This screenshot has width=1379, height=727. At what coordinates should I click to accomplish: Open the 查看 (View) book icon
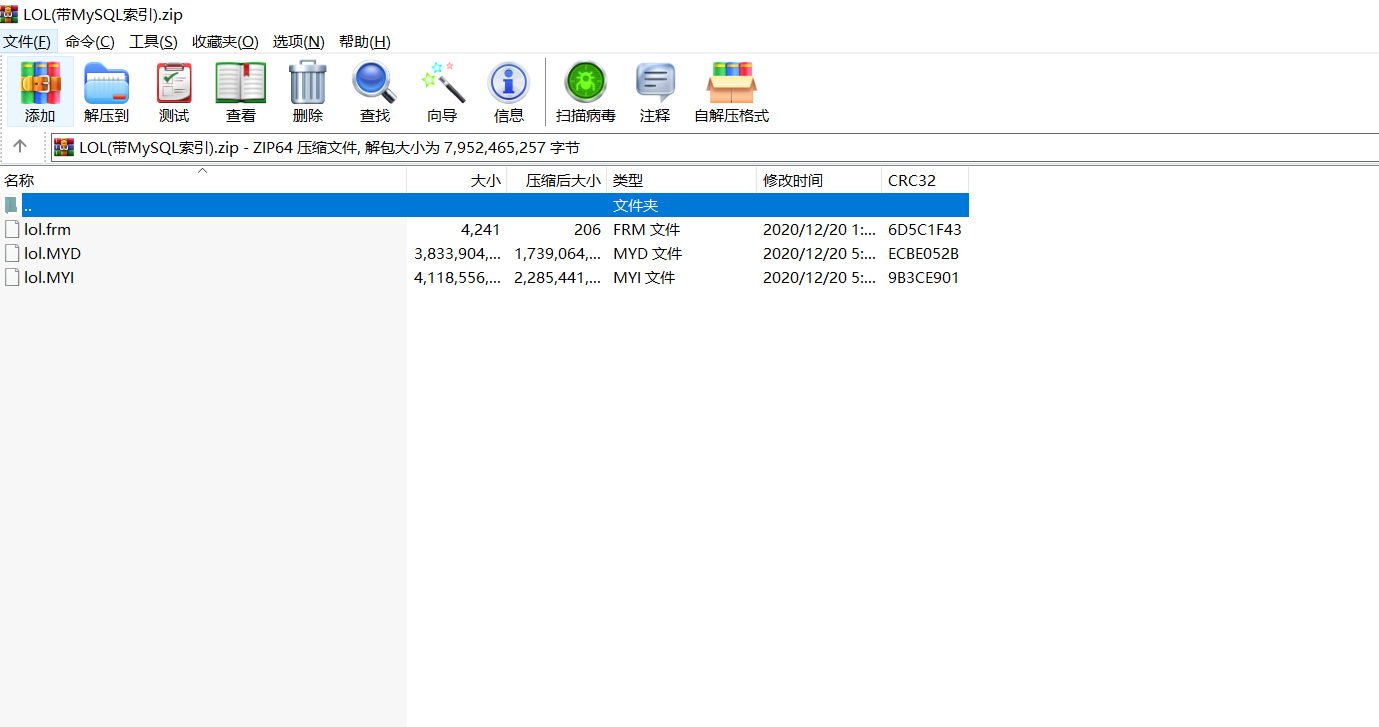(241, 84)
